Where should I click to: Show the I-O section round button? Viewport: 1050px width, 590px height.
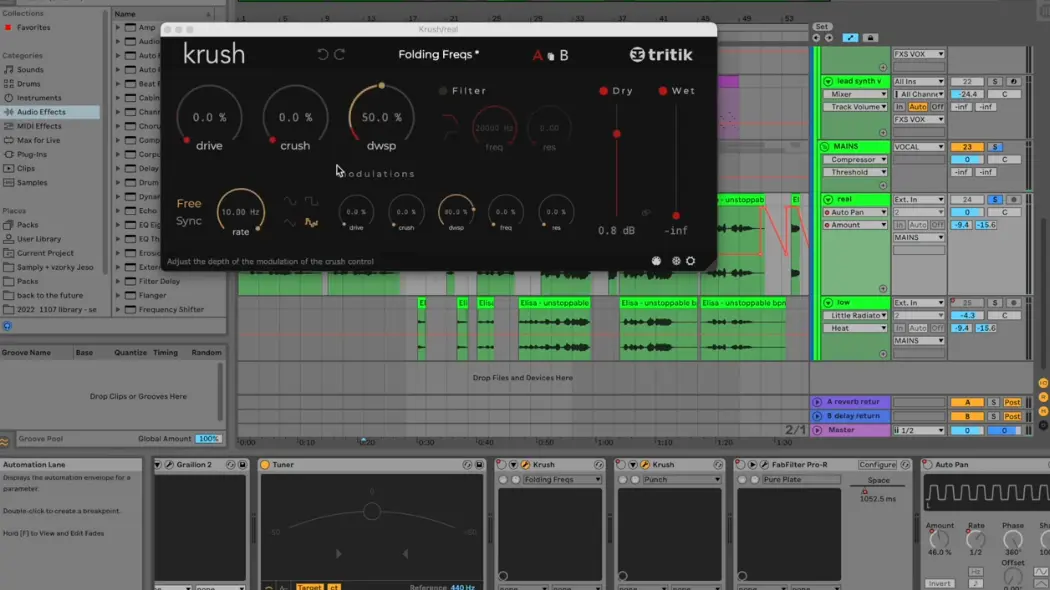coord(1043,383)
